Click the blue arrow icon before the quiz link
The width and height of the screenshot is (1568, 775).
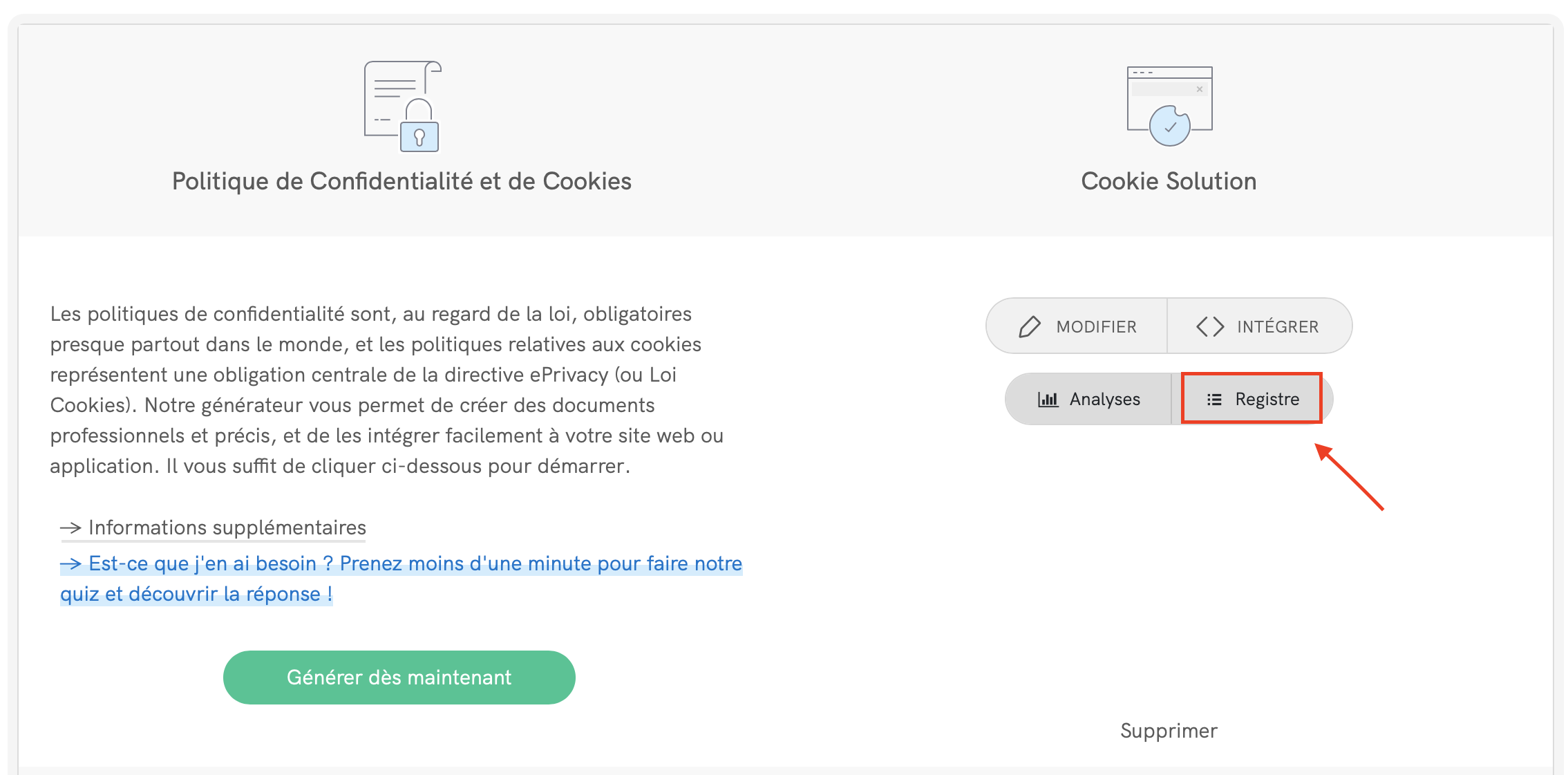pos(70,564)
